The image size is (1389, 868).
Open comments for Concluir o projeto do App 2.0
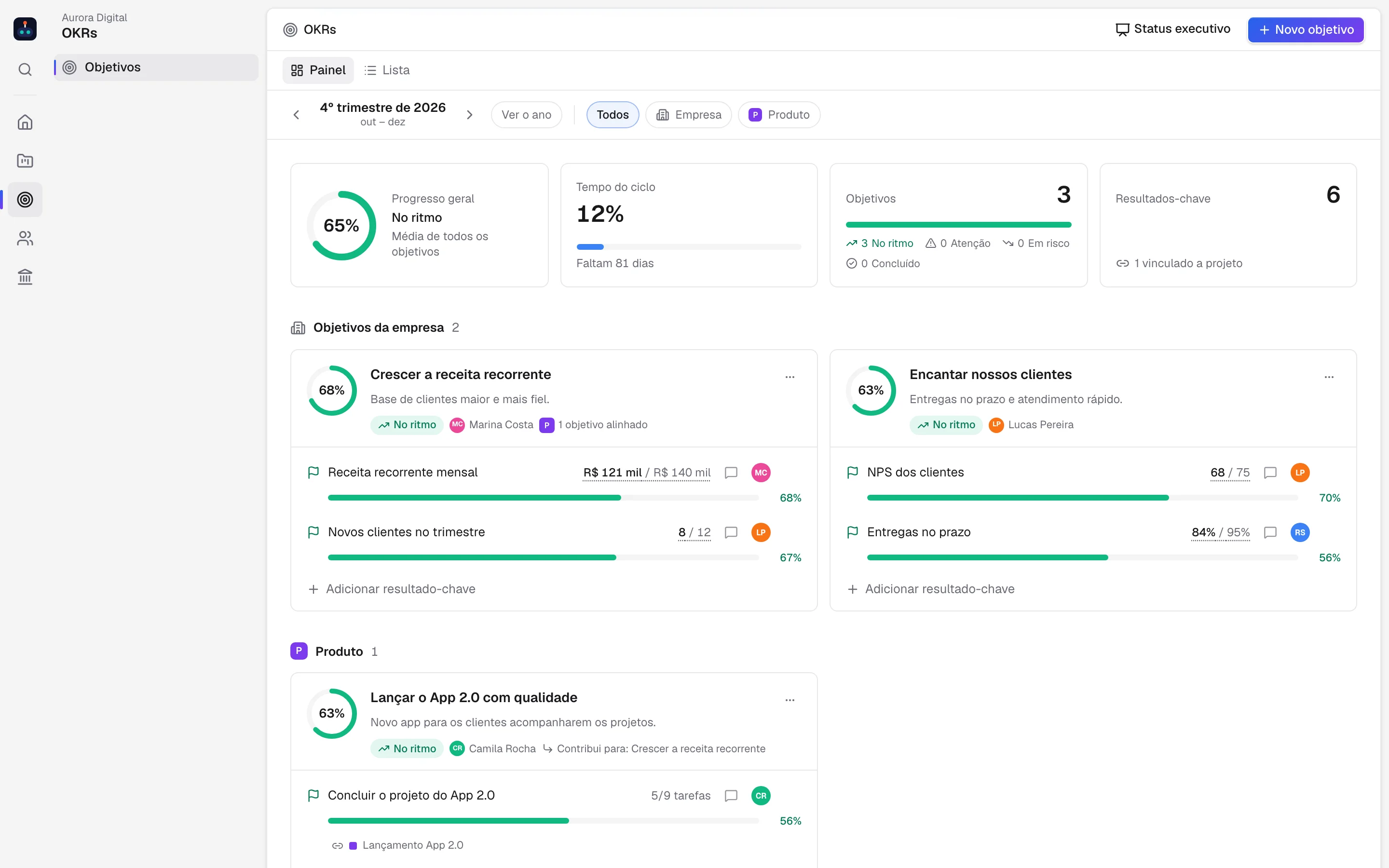coord(731,796)
